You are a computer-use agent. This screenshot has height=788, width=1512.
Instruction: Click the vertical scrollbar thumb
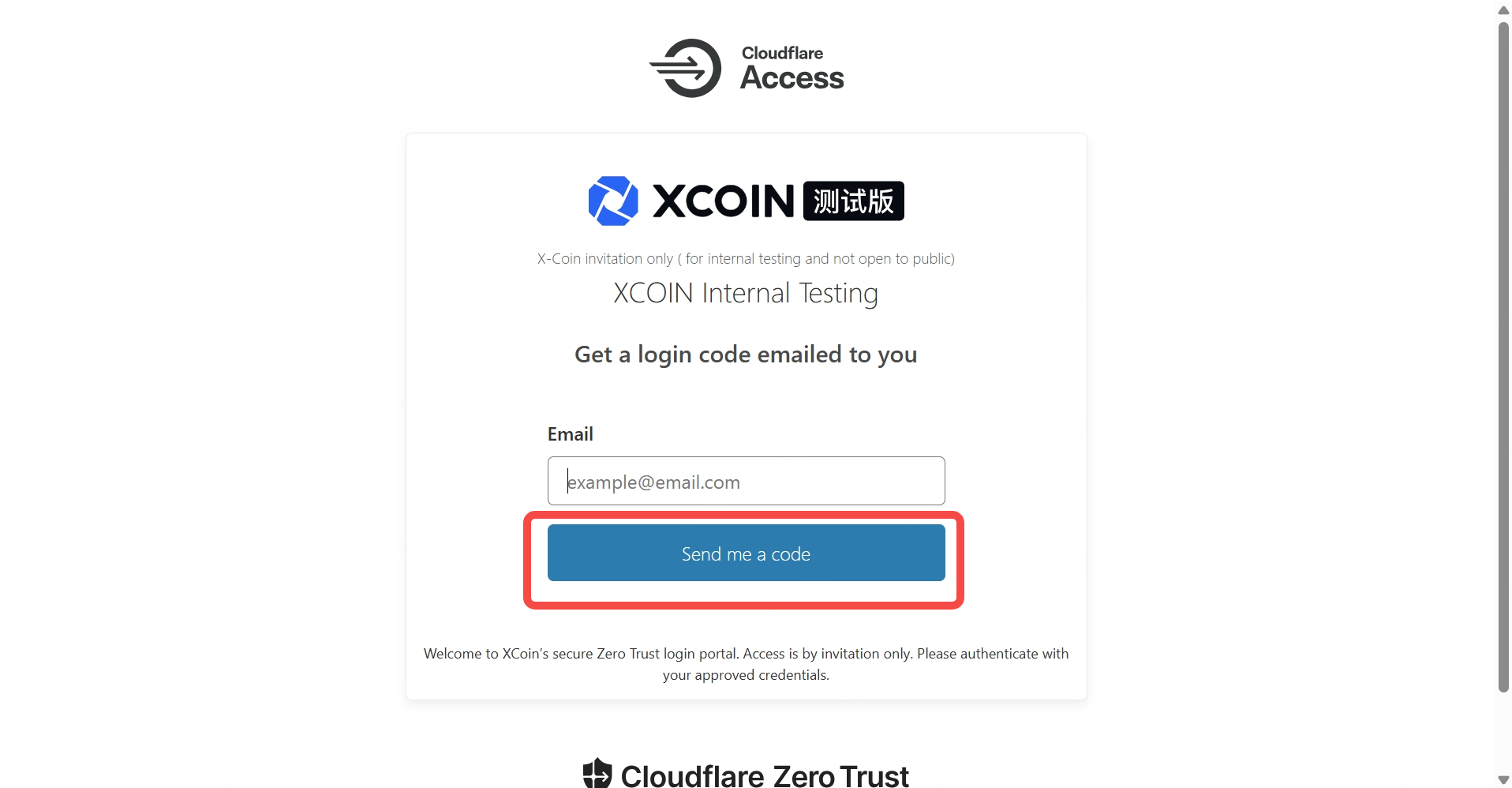pos(1503,357)
